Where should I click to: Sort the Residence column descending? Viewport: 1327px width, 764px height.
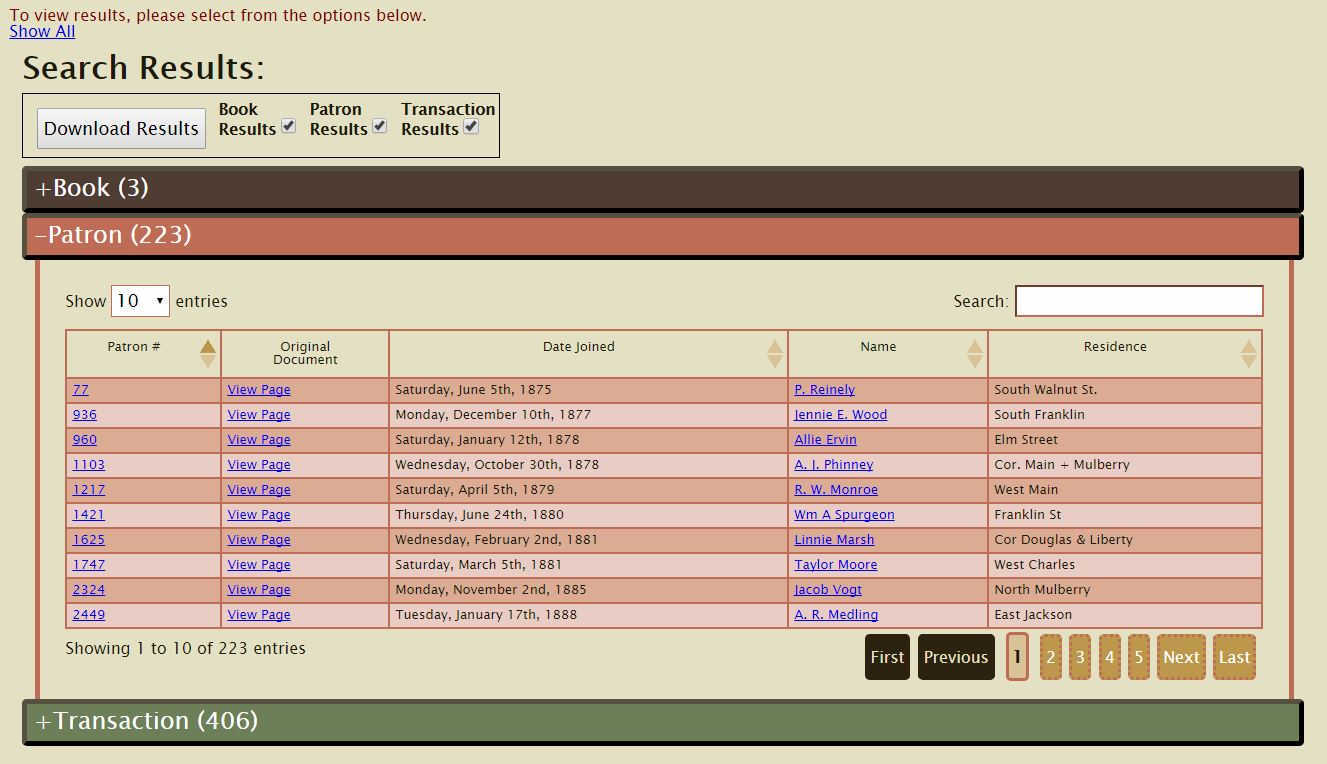coord(1249,359)
